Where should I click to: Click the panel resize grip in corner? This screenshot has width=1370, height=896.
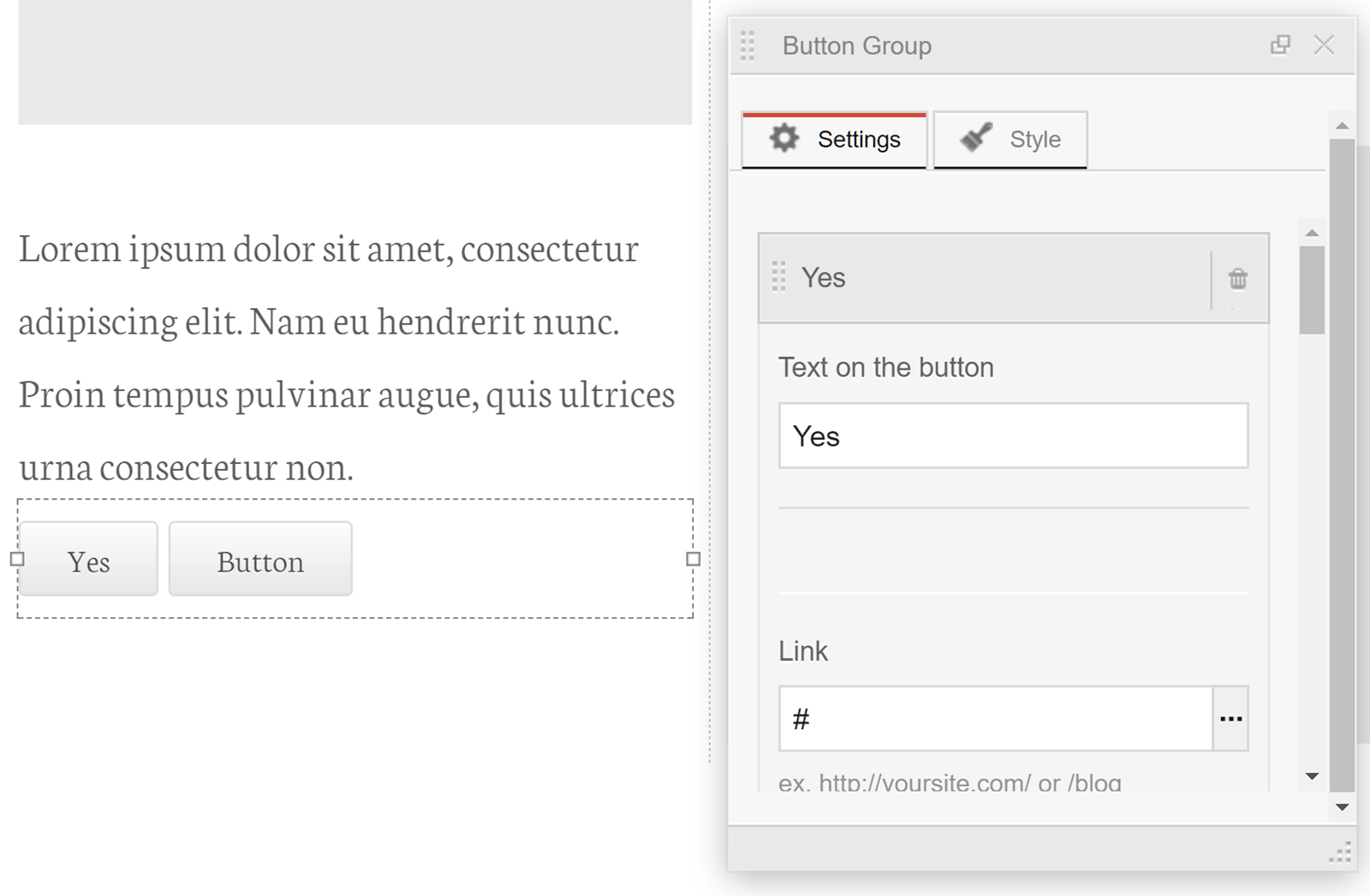pos(1340,852)
